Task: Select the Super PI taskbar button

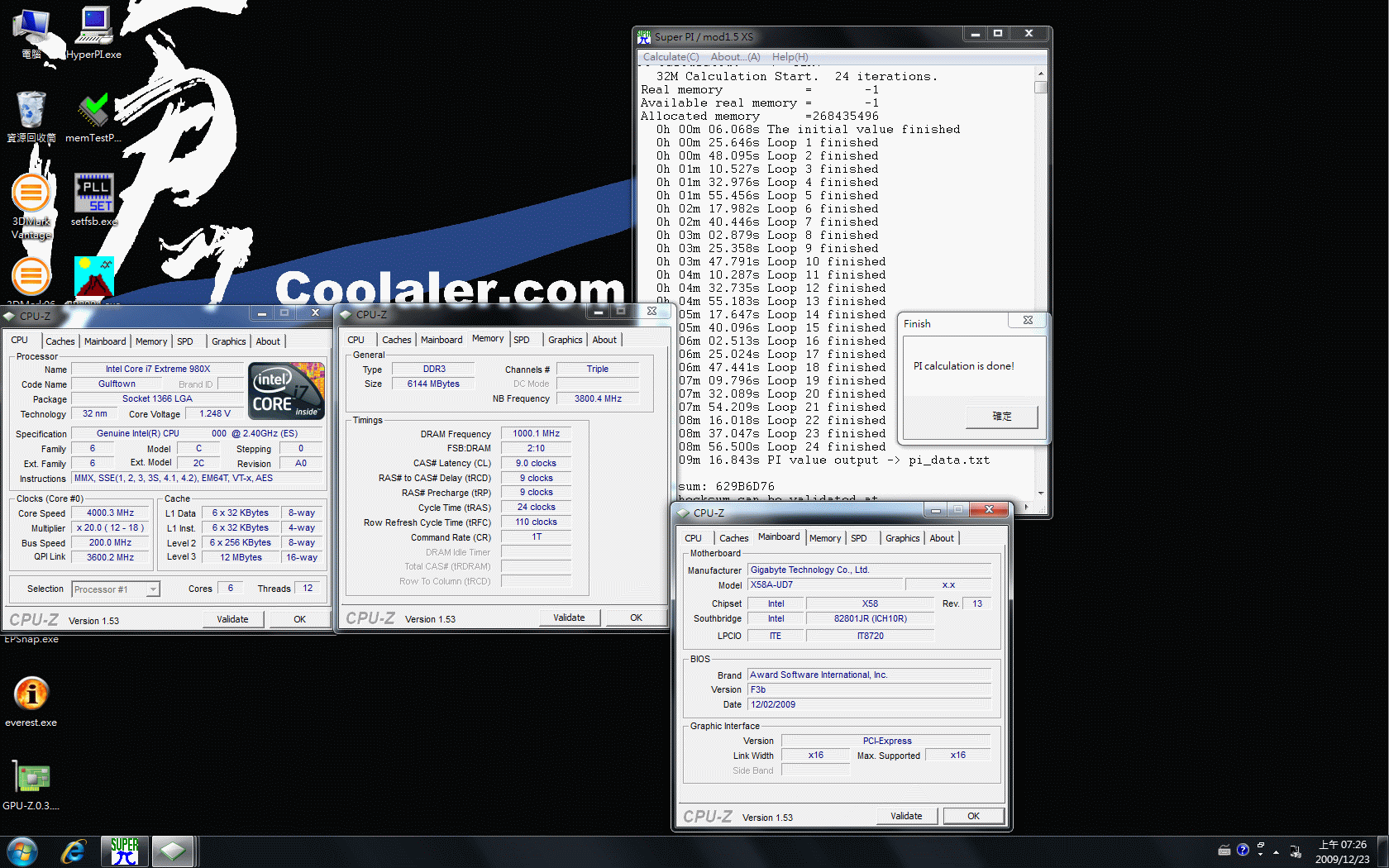Action: tap(125, 851)
